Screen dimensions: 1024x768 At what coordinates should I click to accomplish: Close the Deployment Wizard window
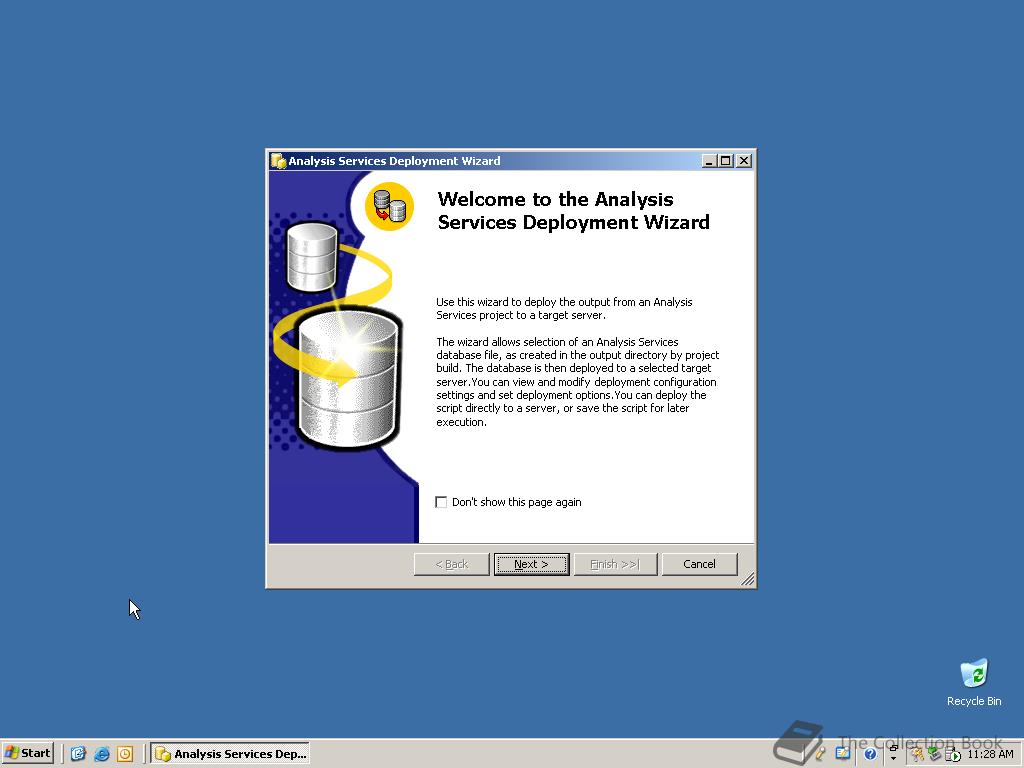743,161
